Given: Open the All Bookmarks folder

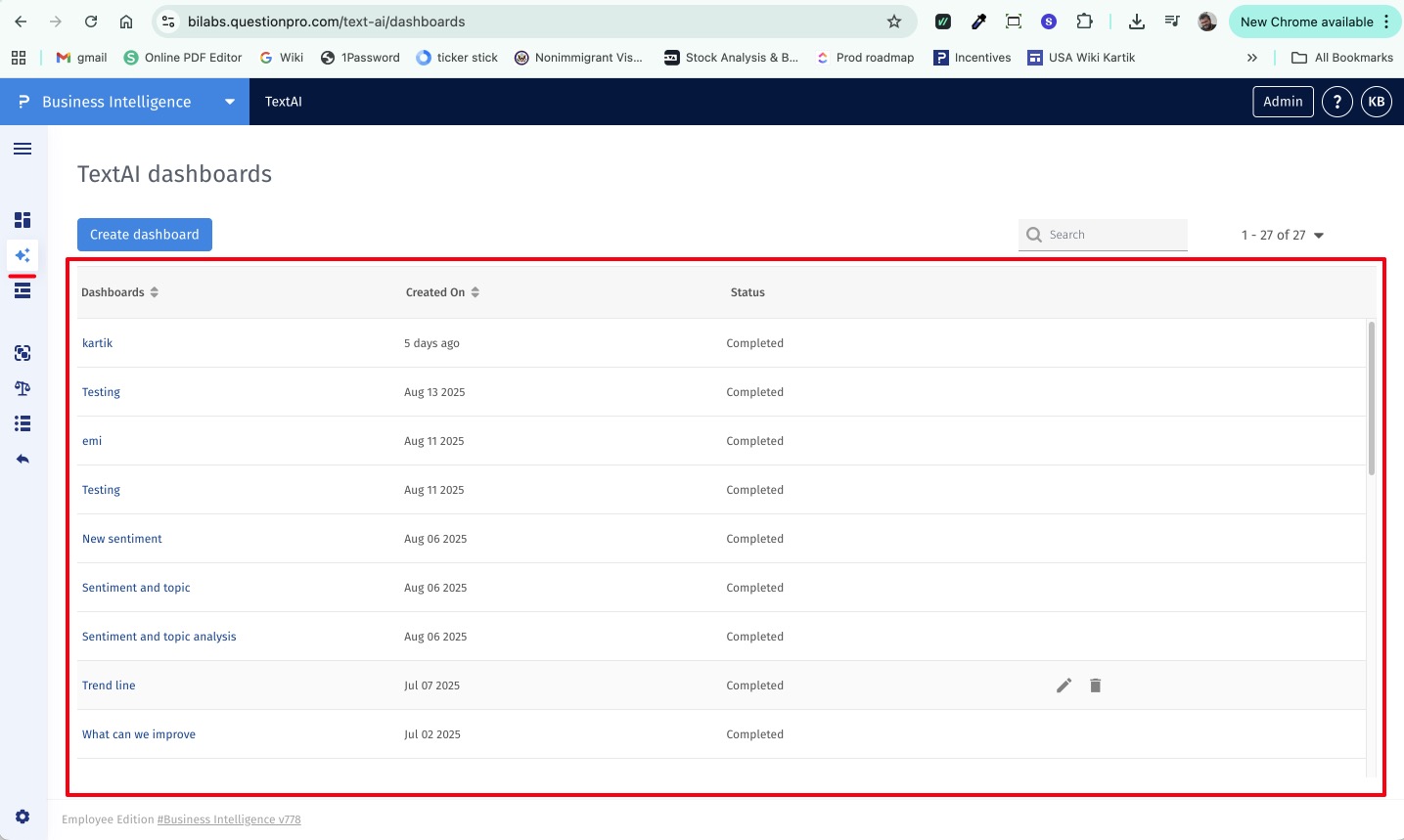Looking at the screenshot, I should pyautogui.click(x=1342, y=58).
